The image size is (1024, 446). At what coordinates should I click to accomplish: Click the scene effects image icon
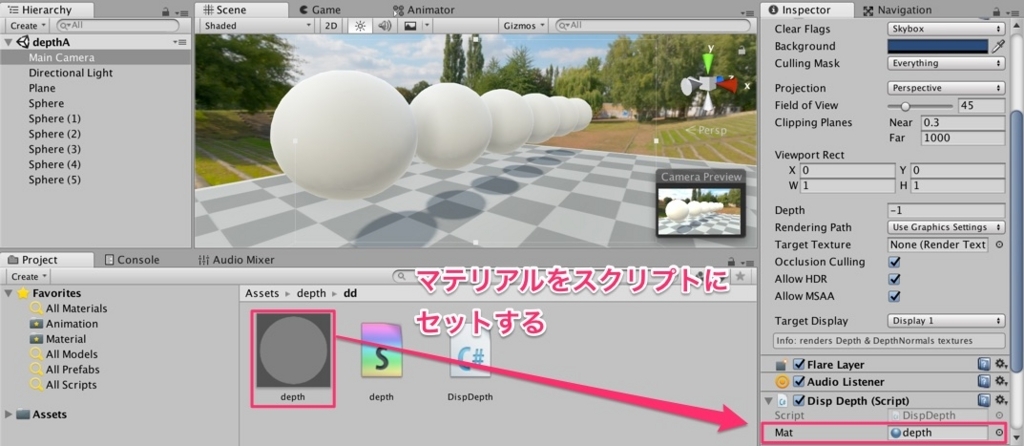(411, 26)
